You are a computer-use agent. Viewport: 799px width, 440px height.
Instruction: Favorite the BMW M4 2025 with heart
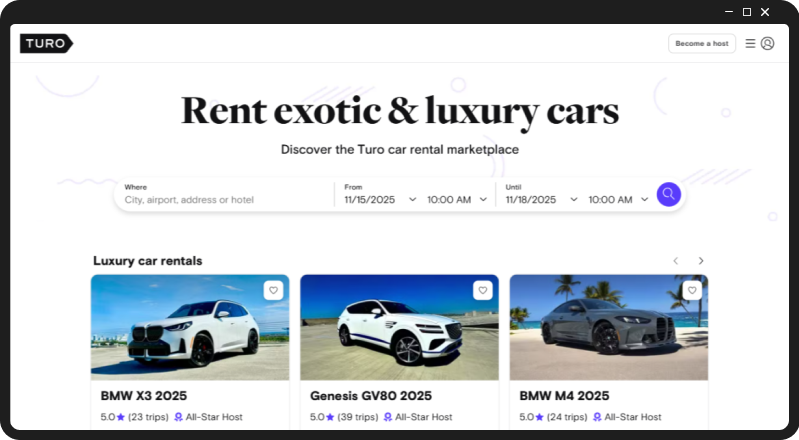click(x=692, y=290)
